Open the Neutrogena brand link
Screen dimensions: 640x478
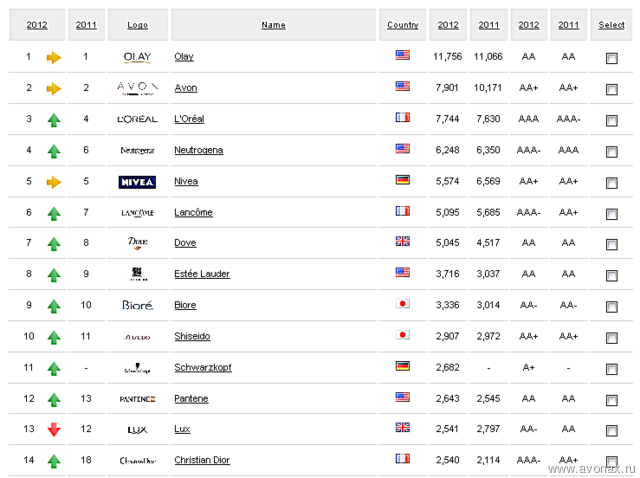click(199, 150)
